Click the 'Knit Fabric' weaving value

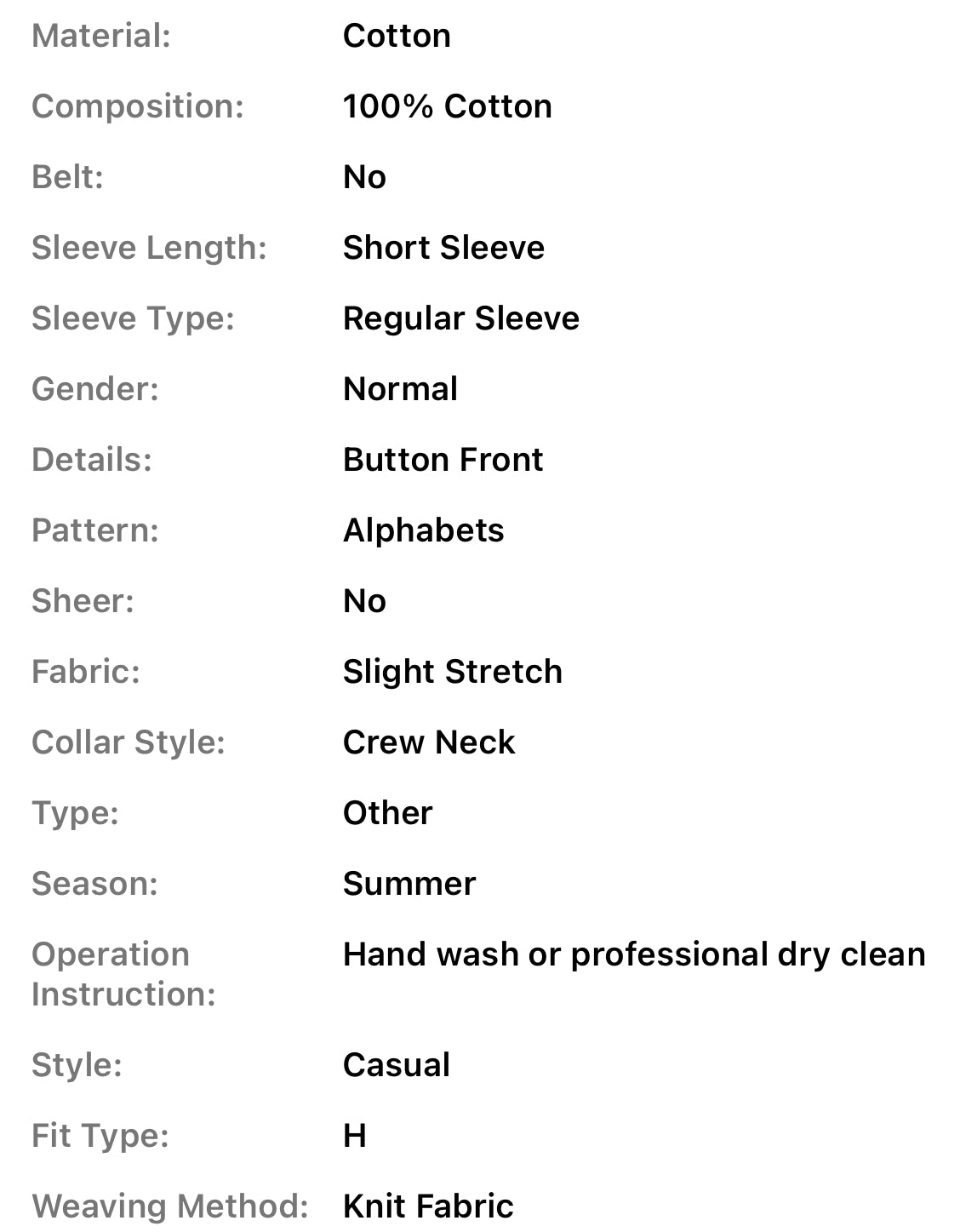click(428, 1206)
